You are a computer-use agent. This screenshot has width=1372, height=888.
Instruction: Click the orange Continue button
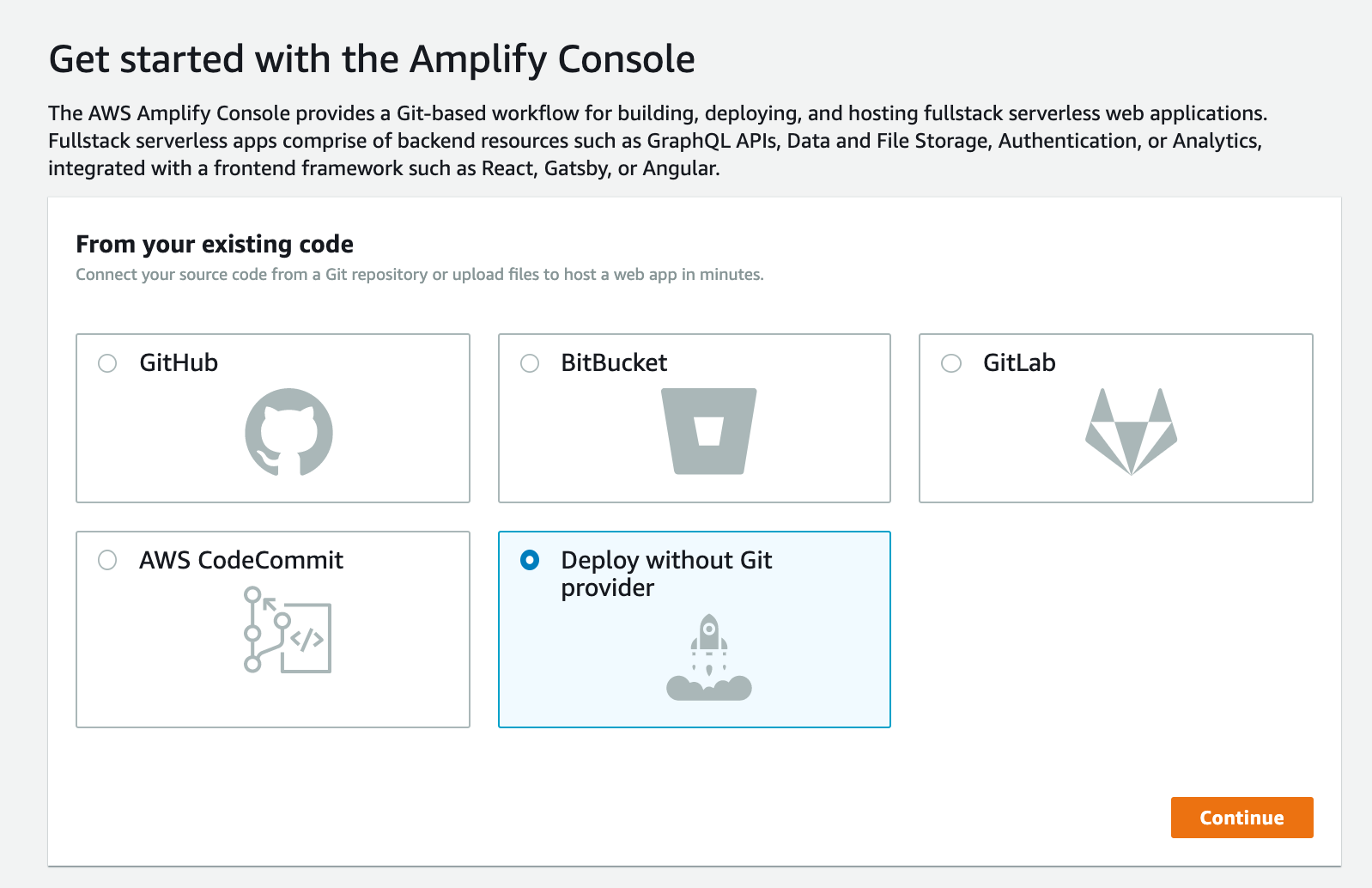point(1241,818)
